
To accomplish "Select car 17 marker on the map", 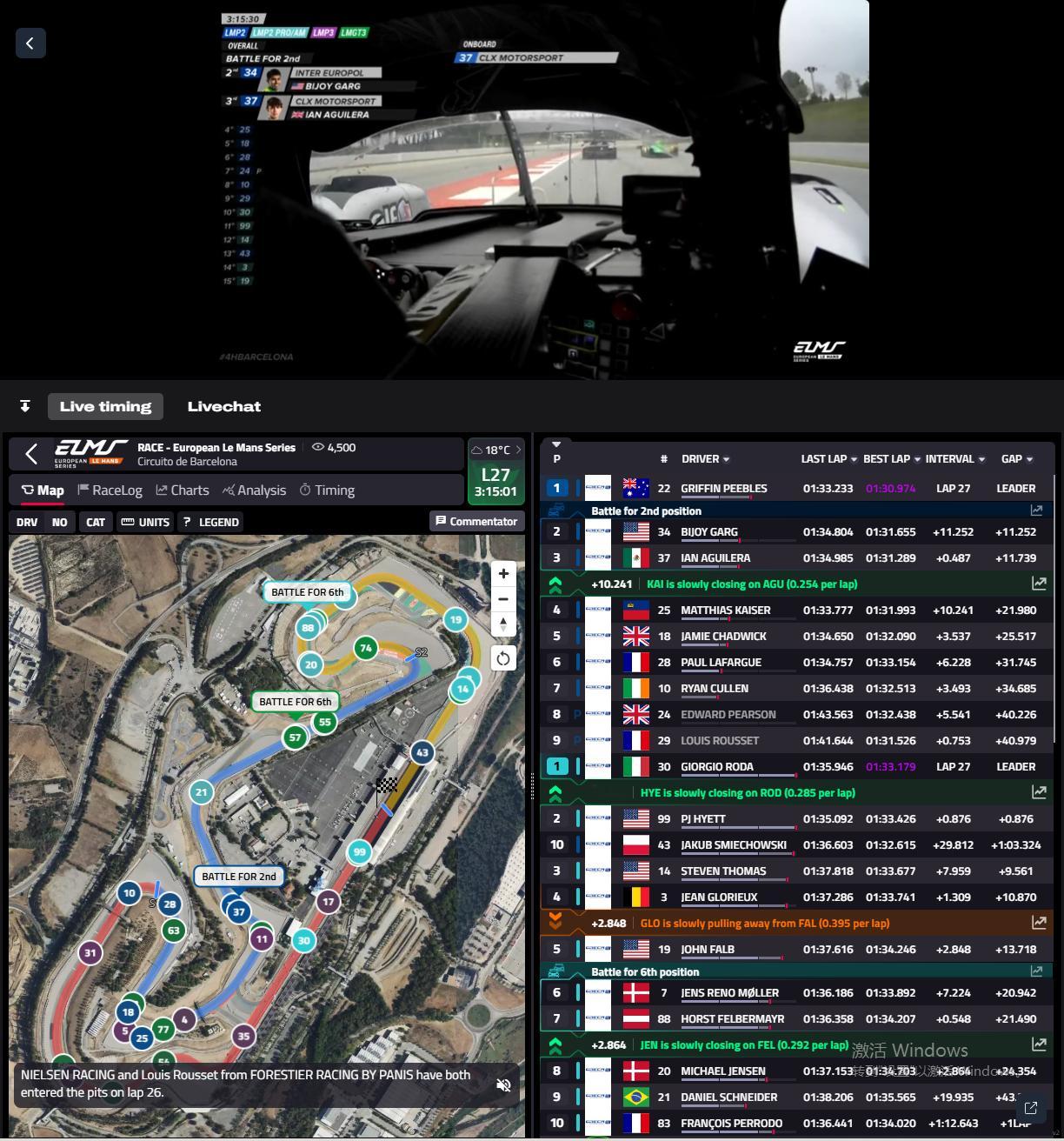I will pos(328,902).
